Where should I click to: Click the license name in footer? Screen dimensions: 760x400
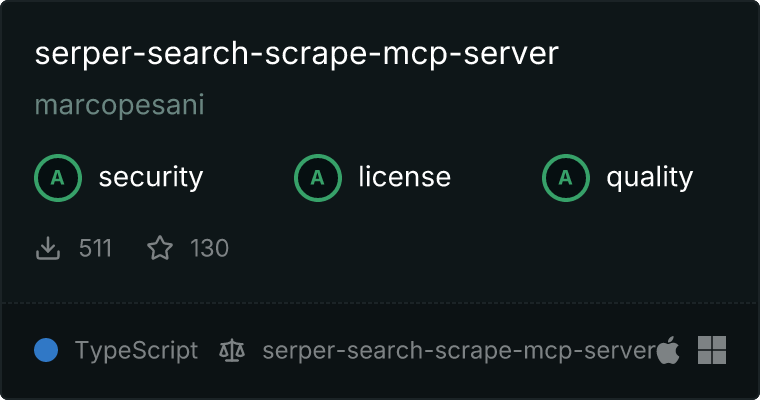459,351
